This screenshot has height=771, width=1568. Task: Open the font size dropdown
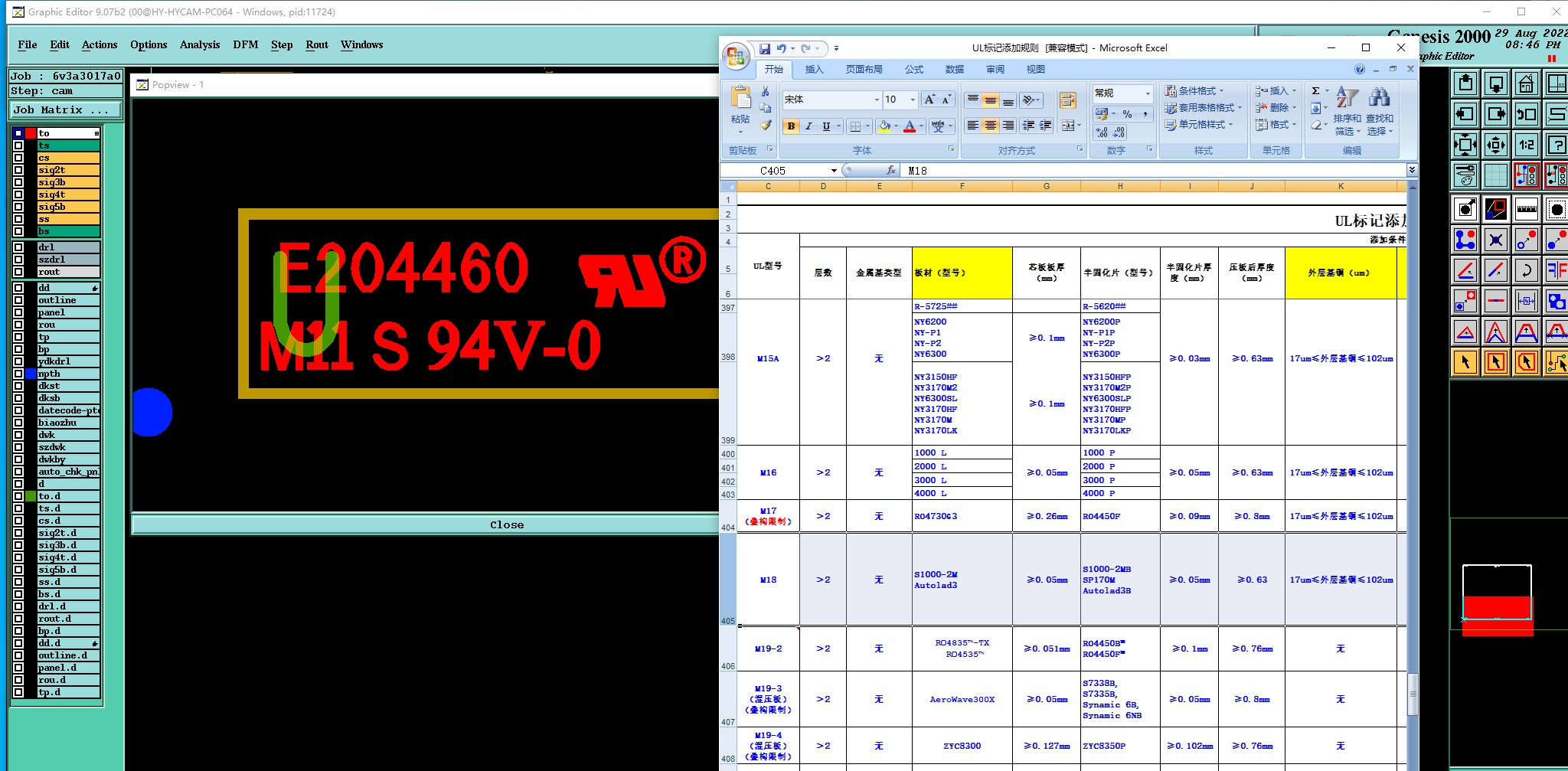point(912,100)
